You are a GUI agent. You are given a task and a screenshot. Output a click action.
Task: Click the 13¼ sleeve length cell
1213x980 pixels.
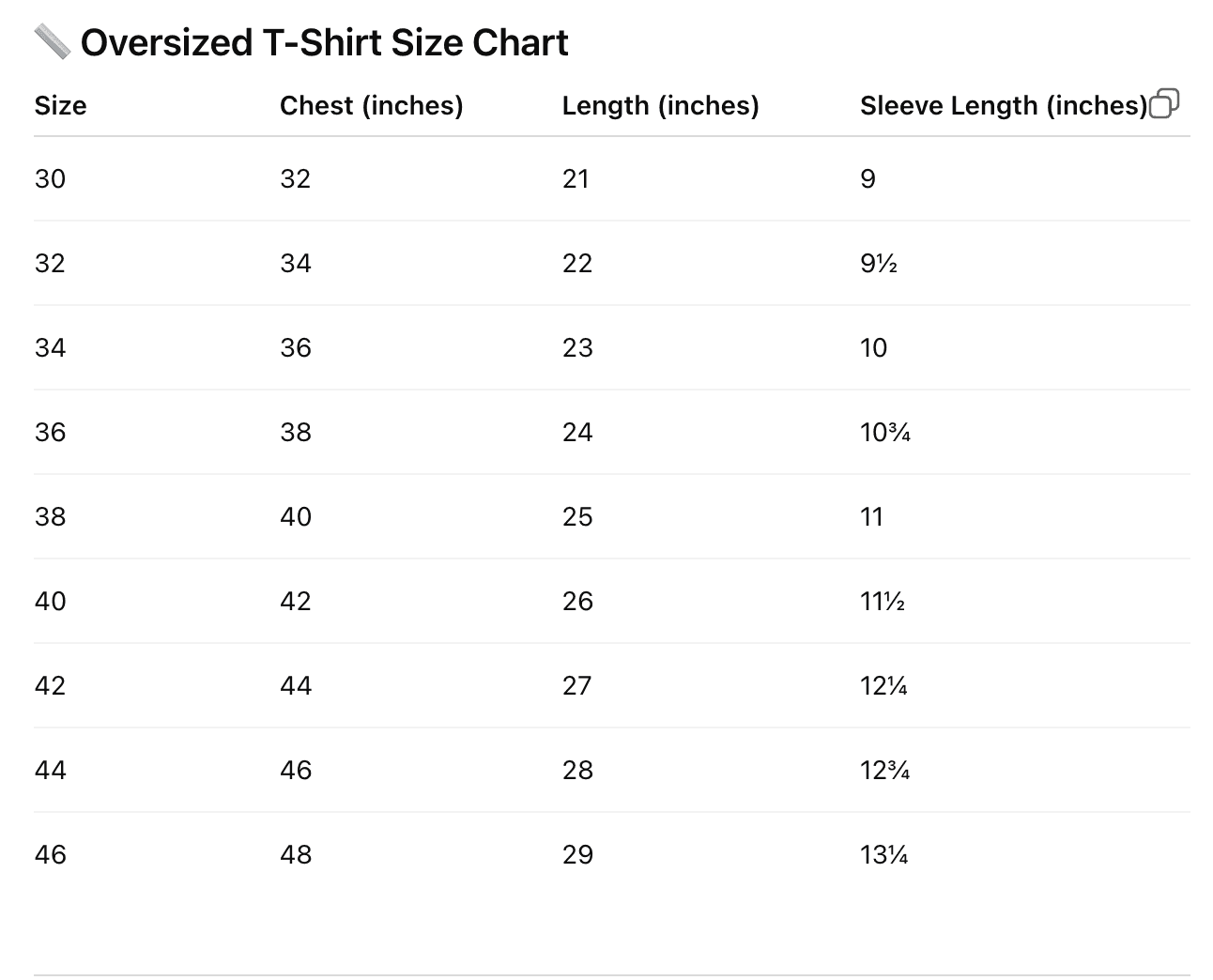[x=884, y=854]
